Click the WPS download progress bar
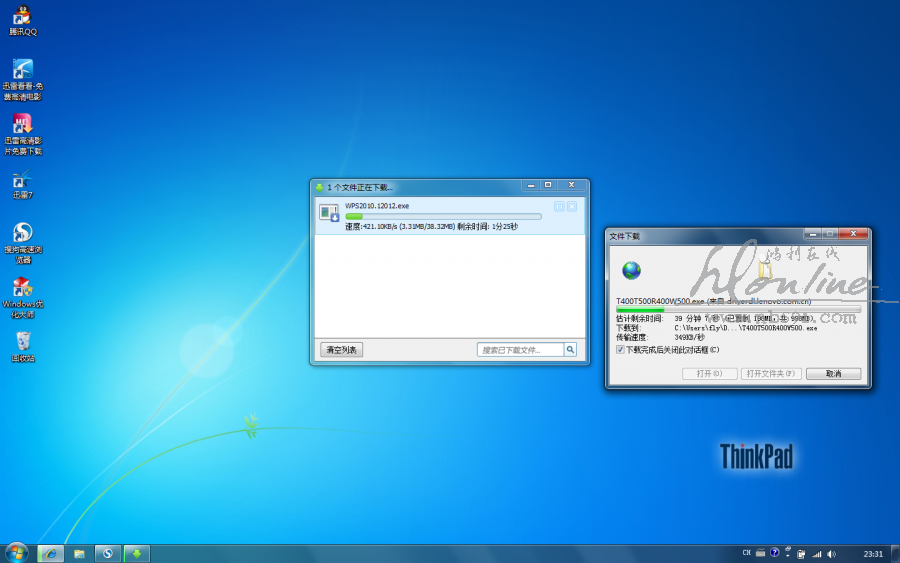This screenshot has height=563, width=900. [x=443, y=216]
